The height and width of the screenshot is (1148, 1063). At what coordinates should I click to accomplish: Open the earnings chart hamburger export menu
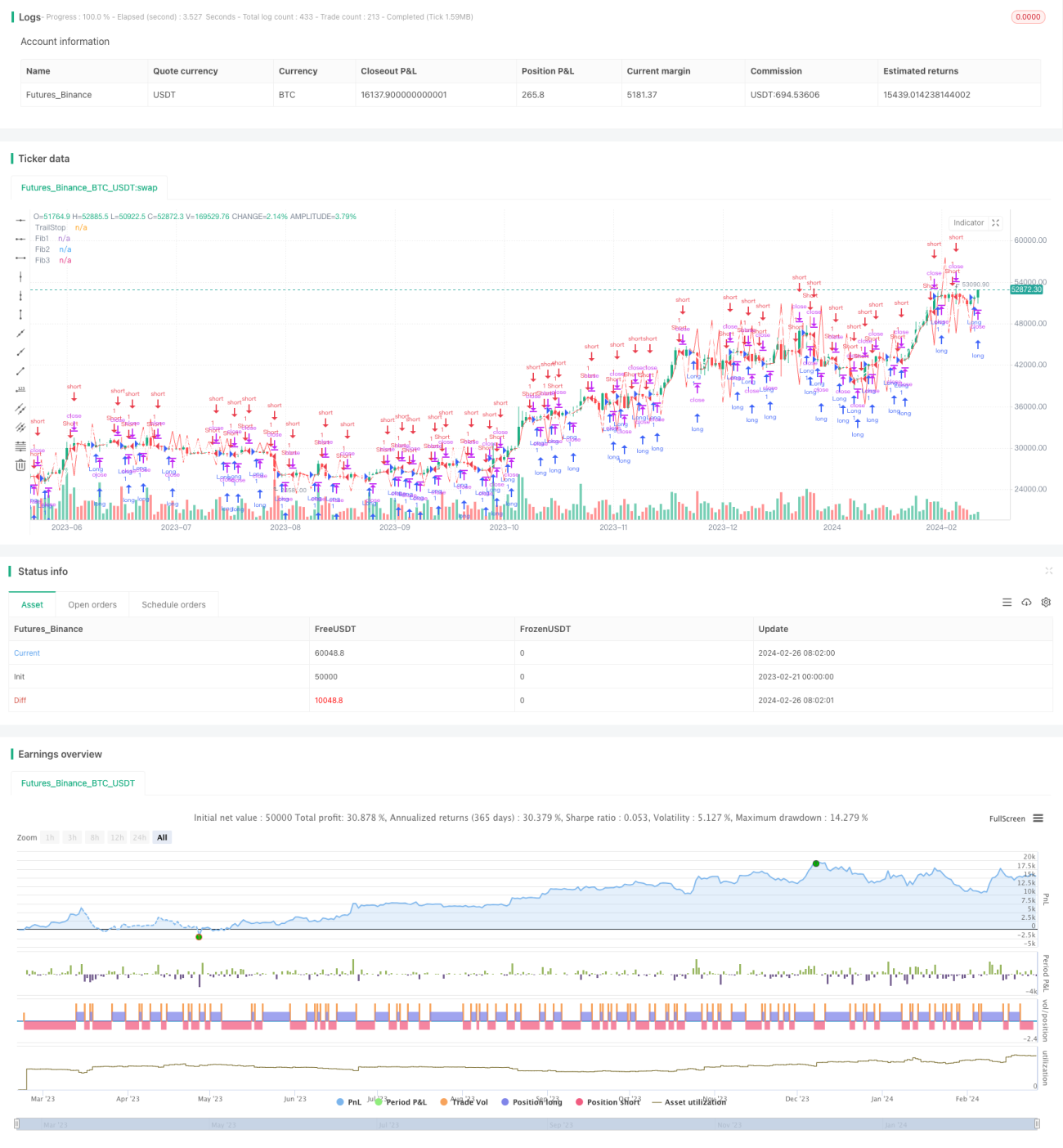[x=1038, y=818]
